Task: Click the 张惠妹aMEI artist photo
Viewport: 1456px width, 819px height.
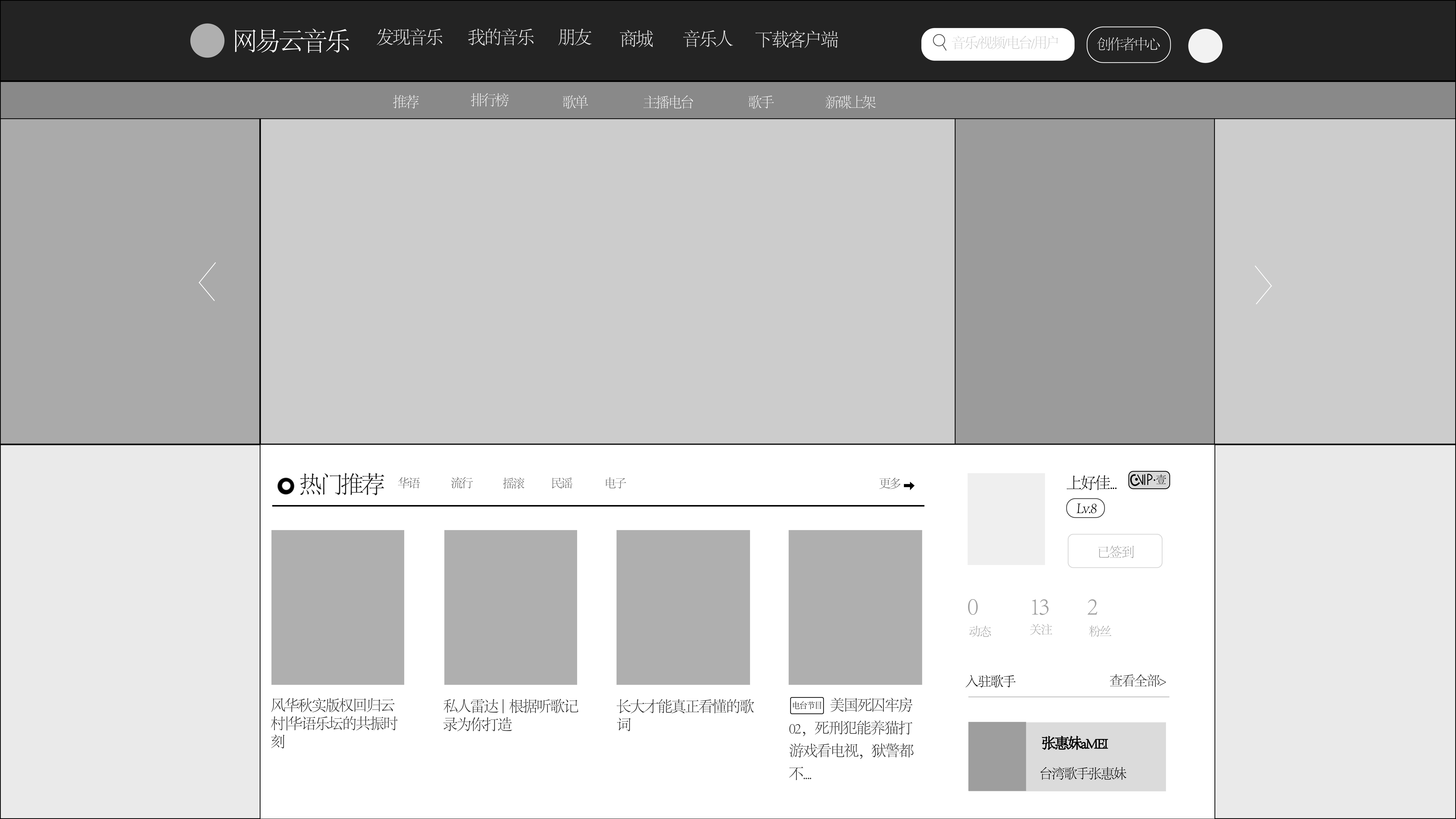Action: pyautogui.click(x=997, y=756)
